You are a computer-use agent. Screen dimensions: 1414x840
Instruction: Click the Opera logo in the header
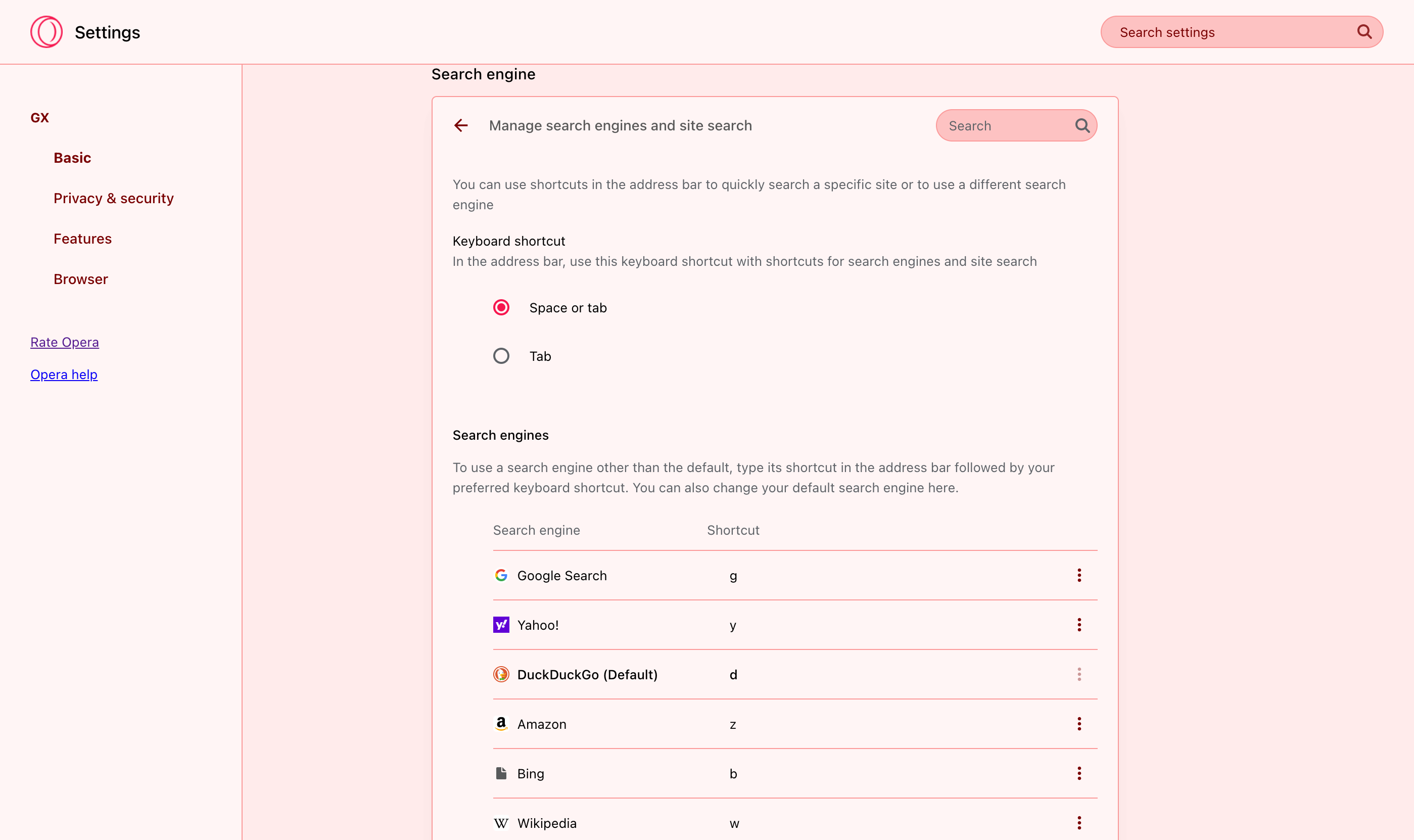[46, 32]
